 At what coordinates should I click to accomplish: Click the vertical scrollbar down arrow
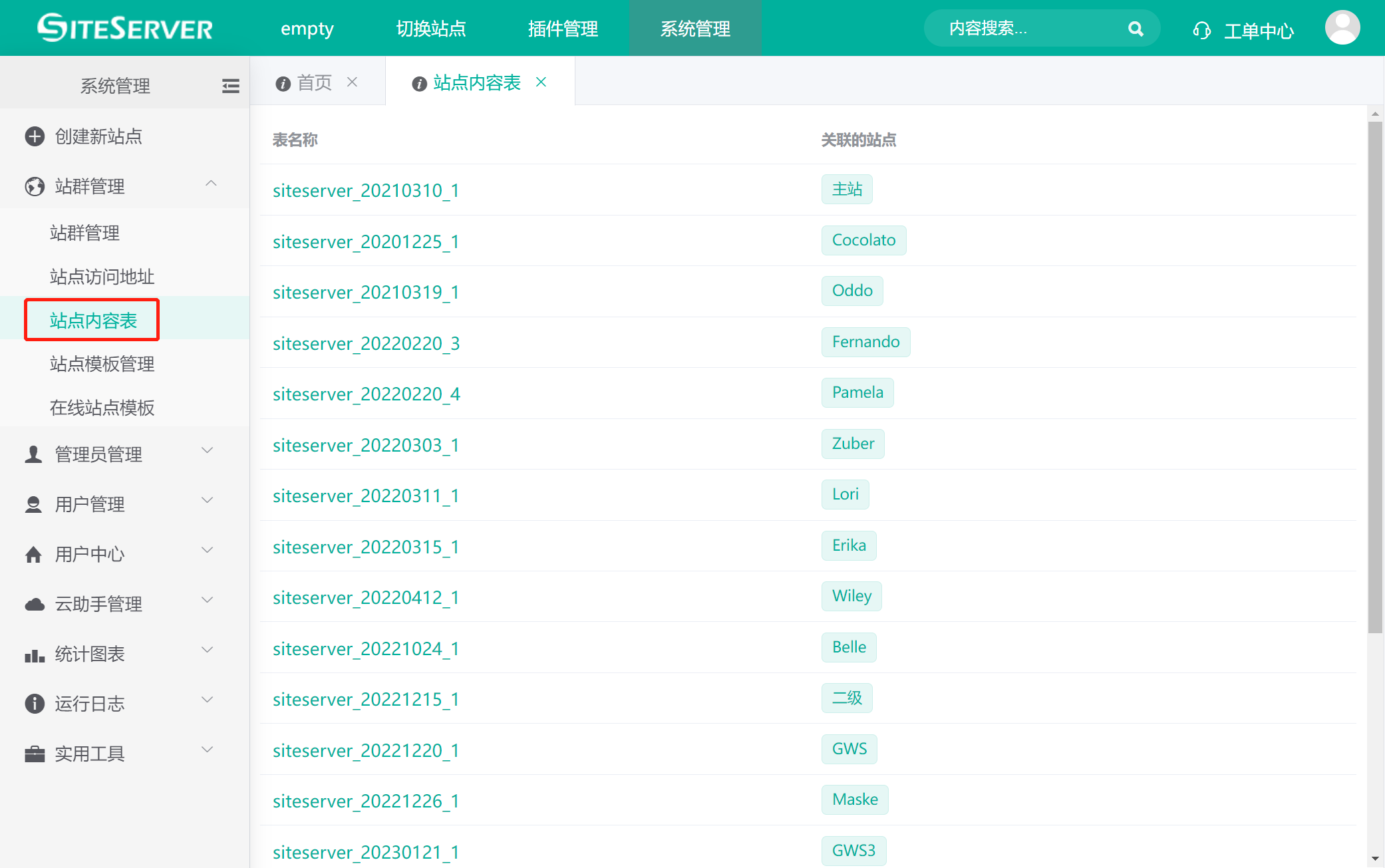tap(1375, 859)
